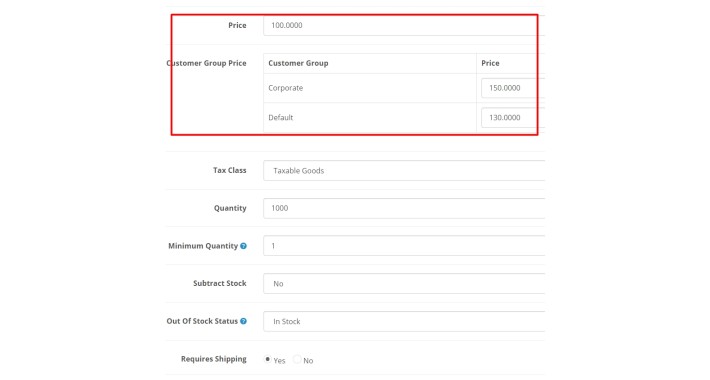
Task: Click the Customer Group column header
Action: tap(369, 63)
